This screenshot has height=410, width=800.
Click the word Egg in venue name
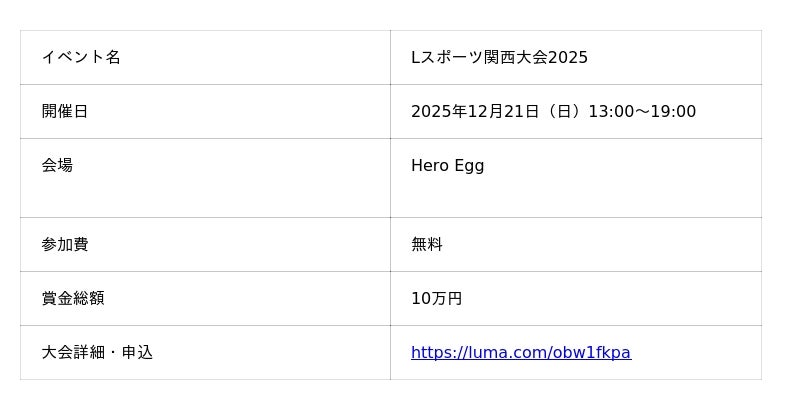click(x=469, y=166)
